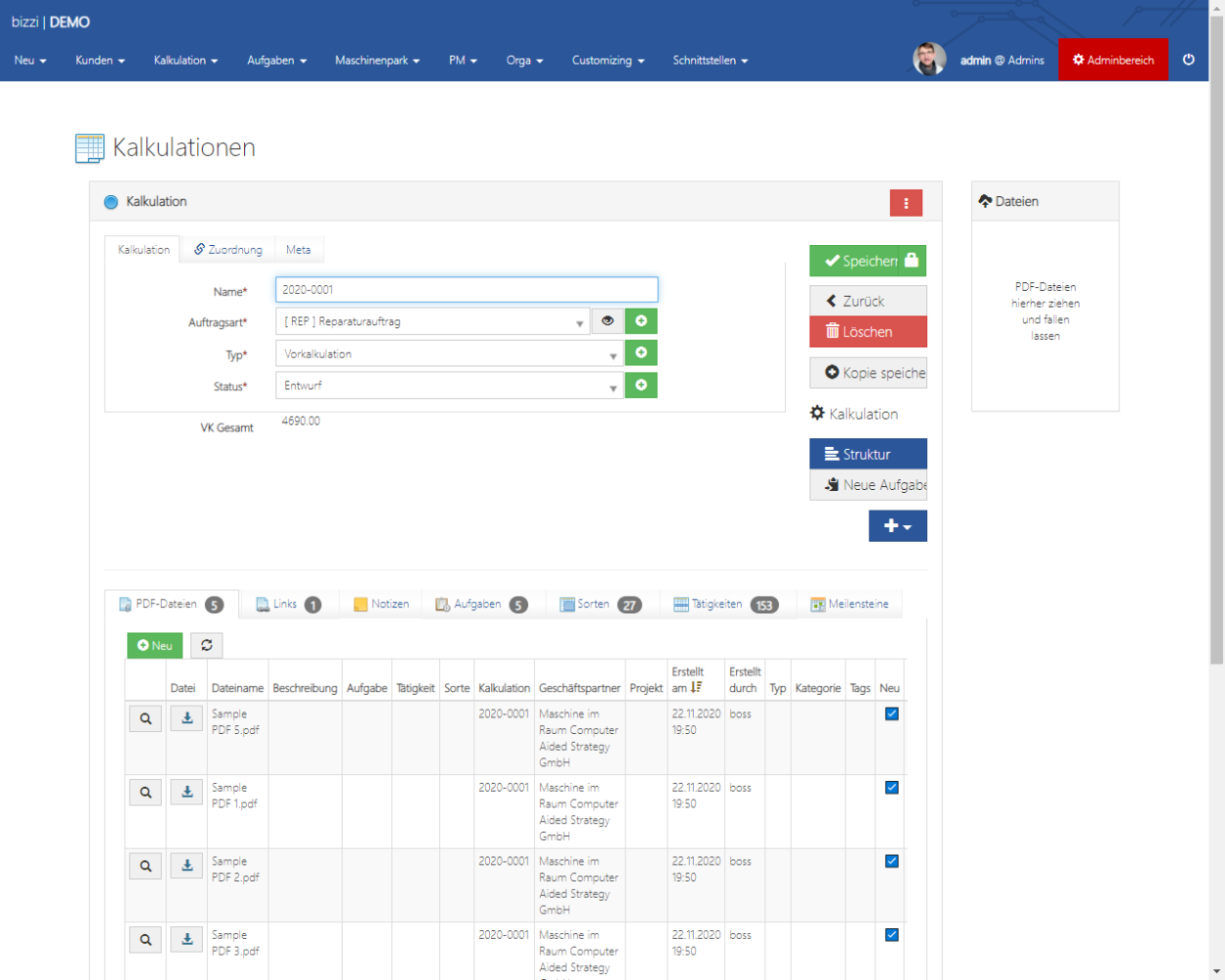The width and height of the screenshot is (1225, 980).
Task: Expand the Neu top menu
Action: [30, 60]
